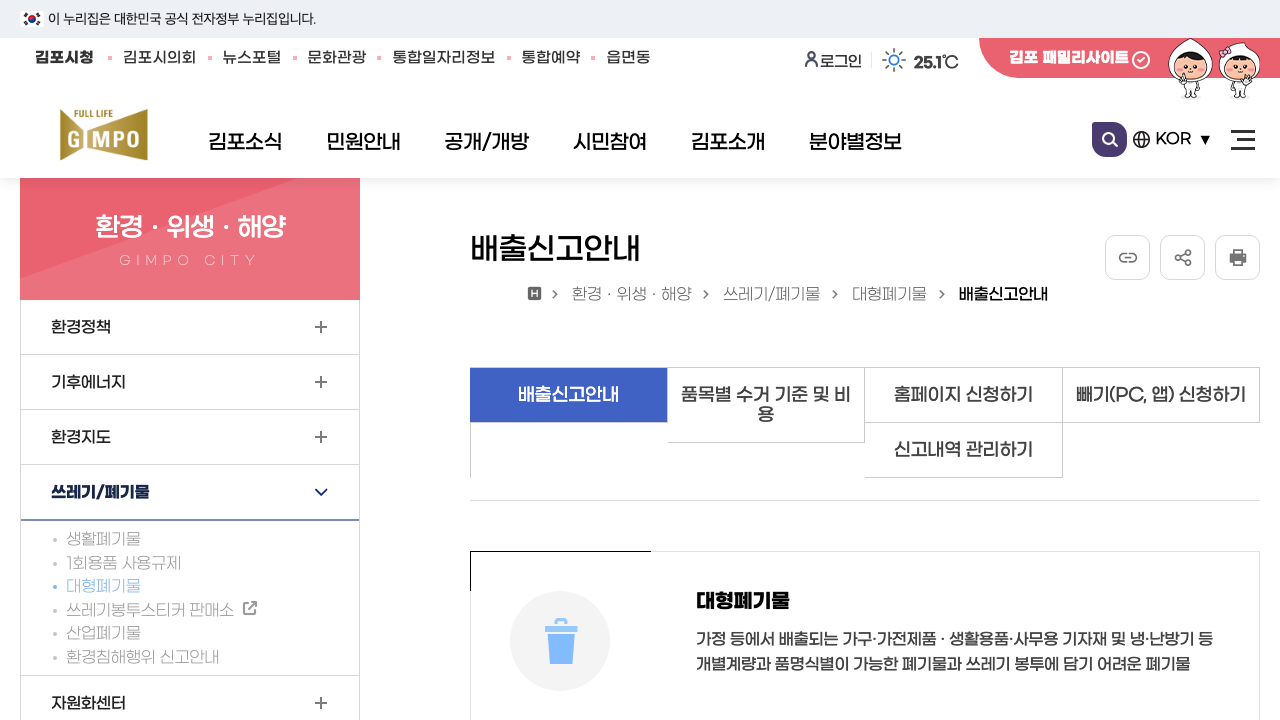Open the 쓰레기봉투스티커 판매소 external link icon
Viewport: 1280px width, 720px height.
pos(250,607)
